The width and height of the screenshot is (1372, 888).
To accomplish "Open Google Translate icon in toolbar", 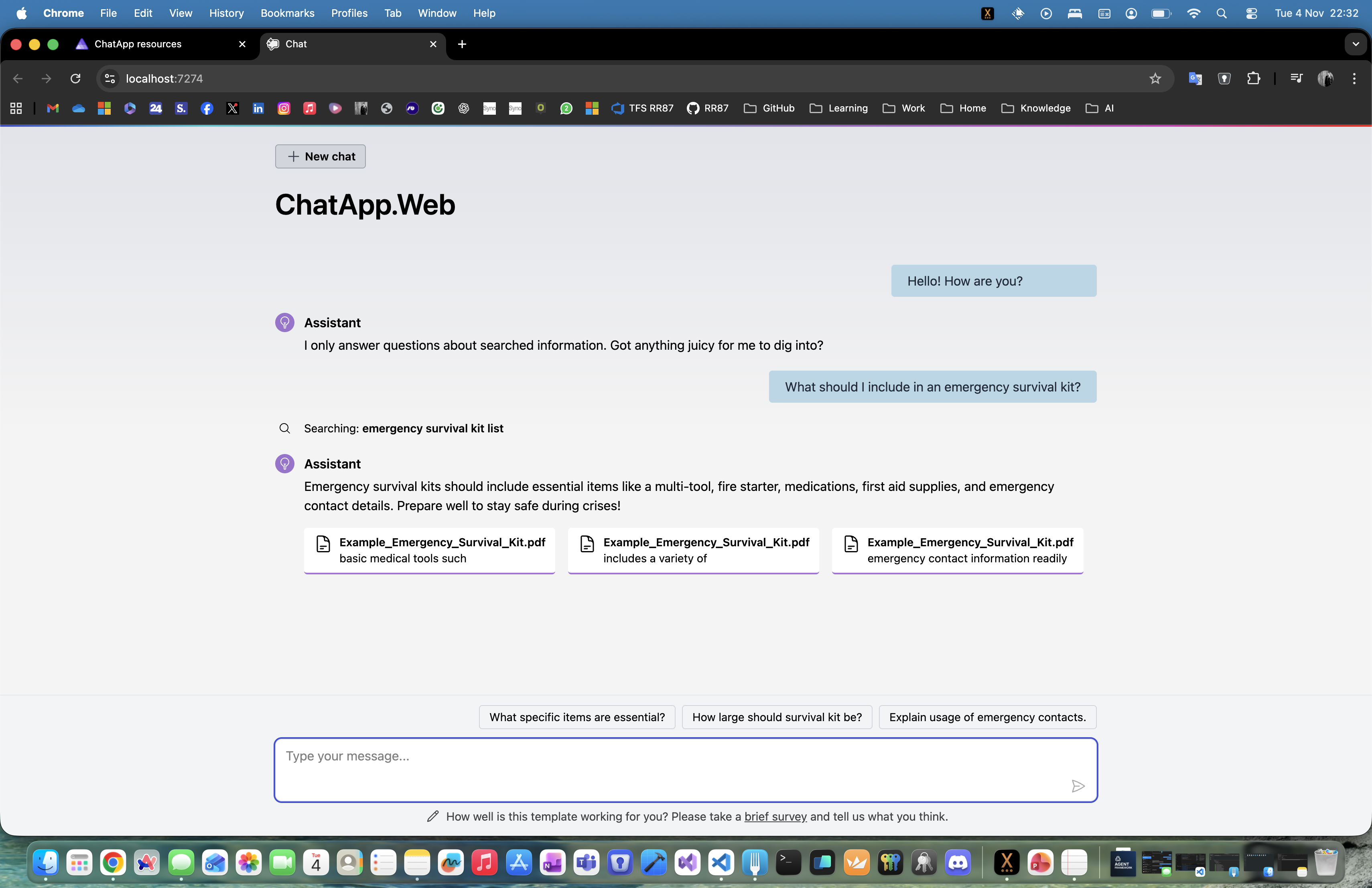I will [1195, 78].
